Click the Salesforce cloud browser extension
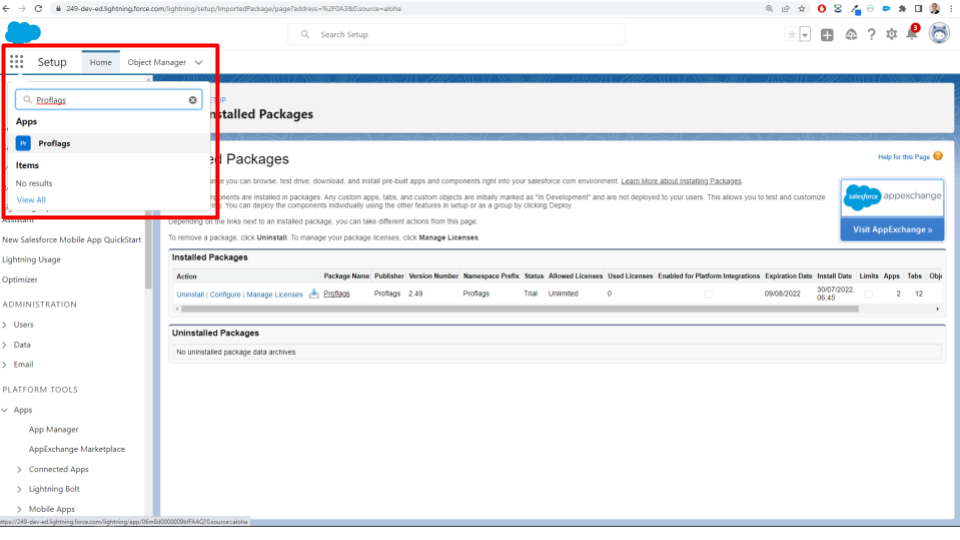 886,9
